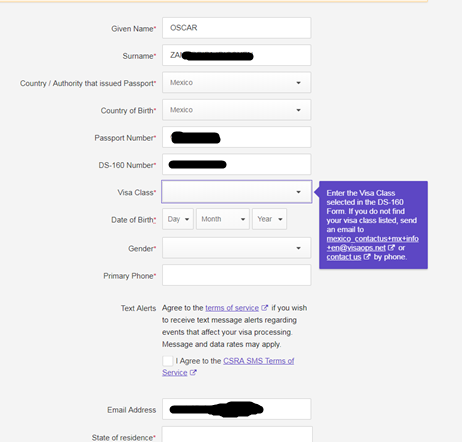
Task: Click the external link icon after terms of service
Action: (x=264, y=308)
